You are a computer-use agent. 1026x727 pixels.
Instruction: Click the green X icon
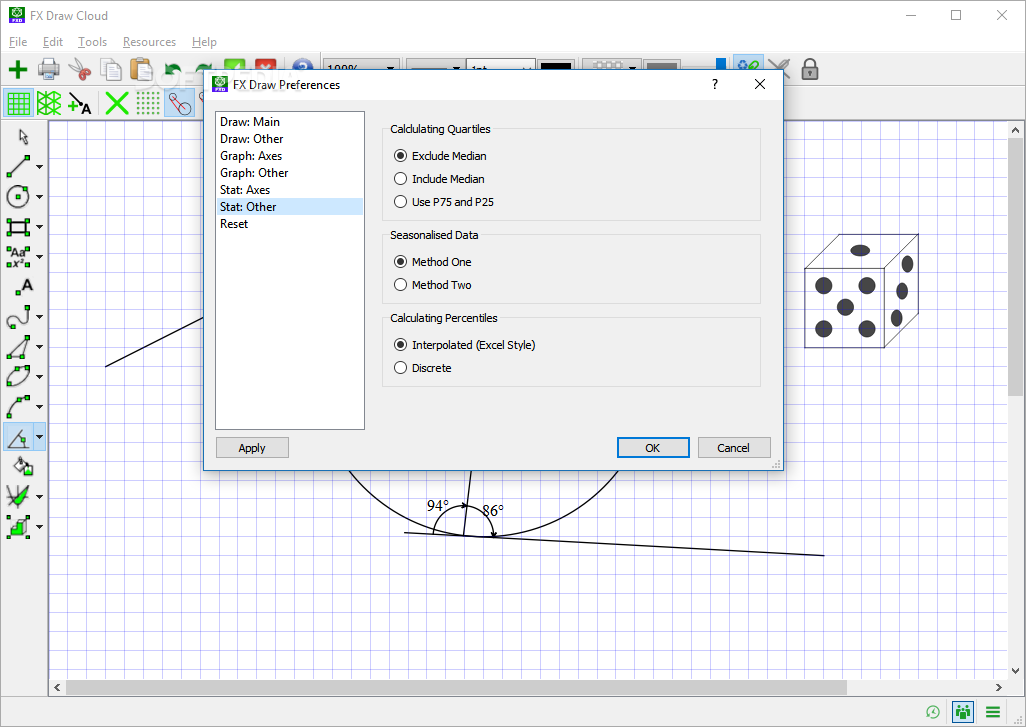pyautogui.click(x=117, y=103)
